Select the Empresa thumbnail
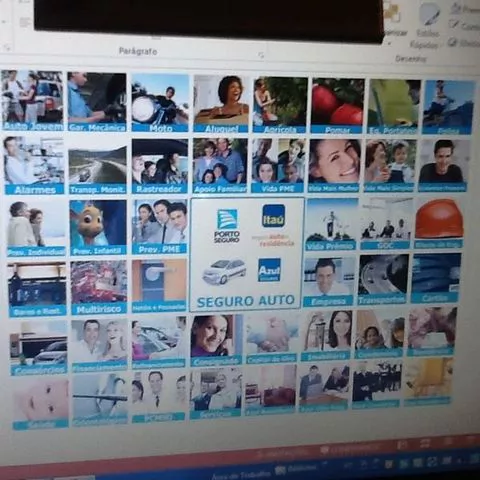Image resolution: width=480 pixels, height=480 pixels. (x=328, y=282)
